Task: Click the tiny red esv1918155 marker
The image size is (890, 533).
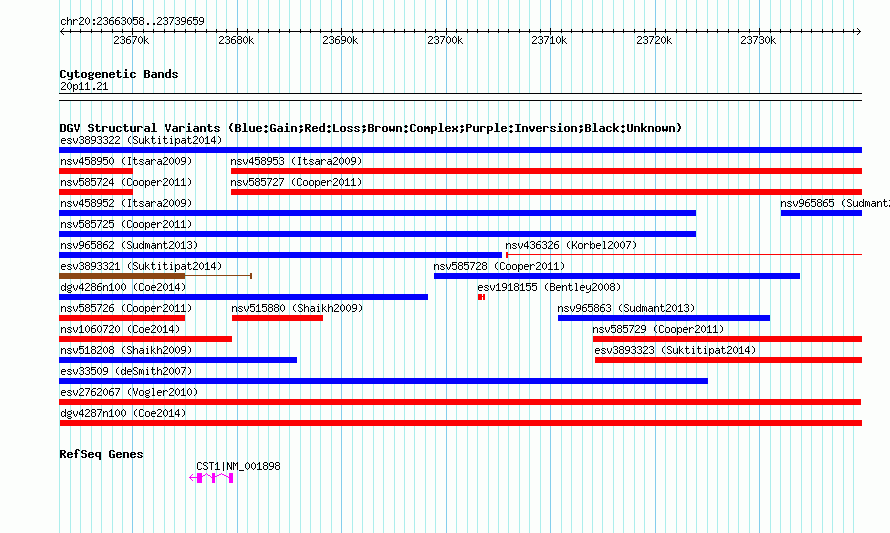Action: click(481, 297)
